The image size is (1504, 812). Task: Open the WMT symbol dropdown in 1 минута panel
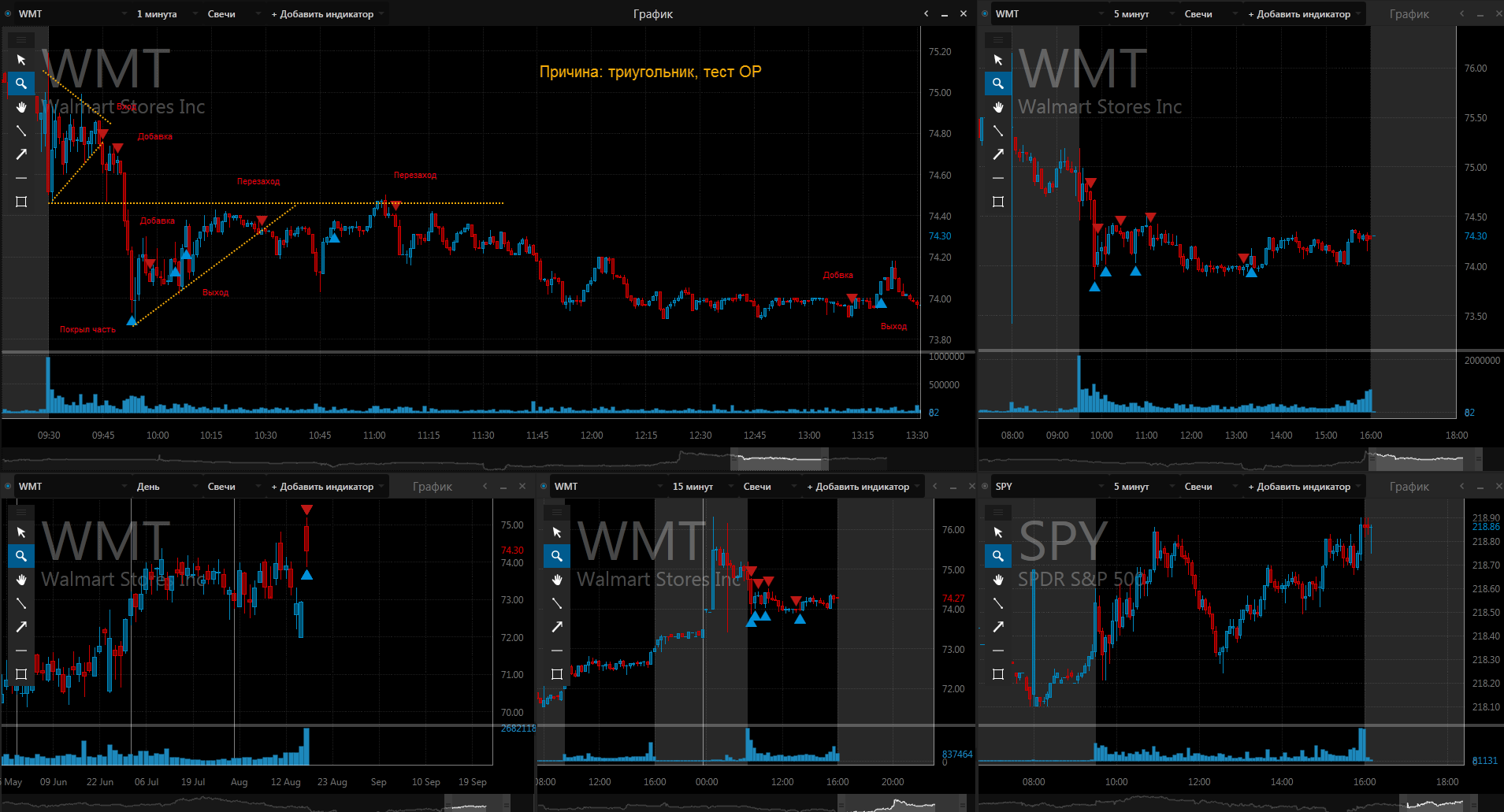coord(72,13)
